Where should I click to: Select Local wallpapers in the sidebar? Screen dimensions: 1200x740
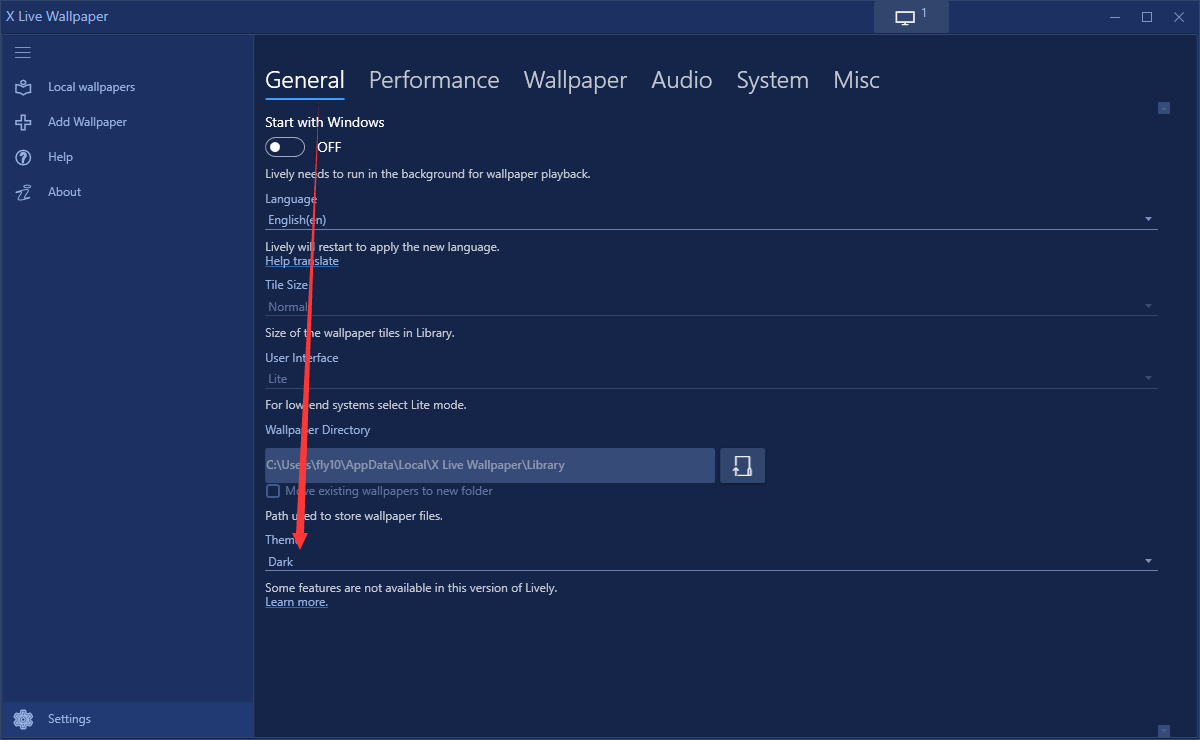coord(91,87)
